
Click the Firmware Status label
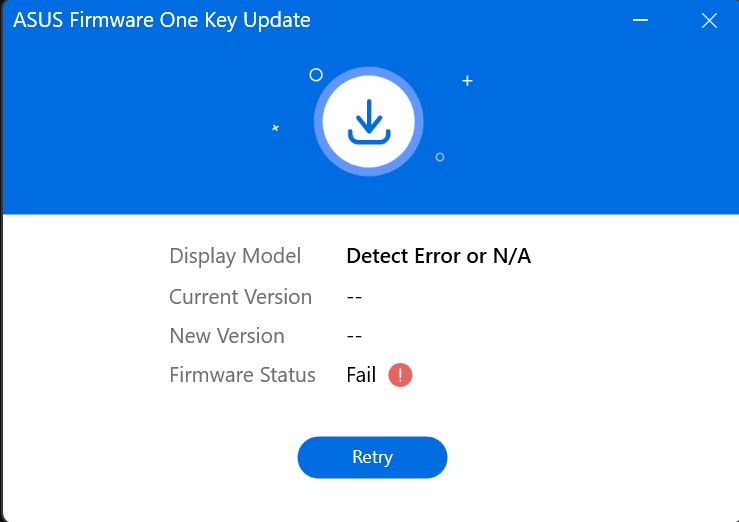[x=242, y=375]
